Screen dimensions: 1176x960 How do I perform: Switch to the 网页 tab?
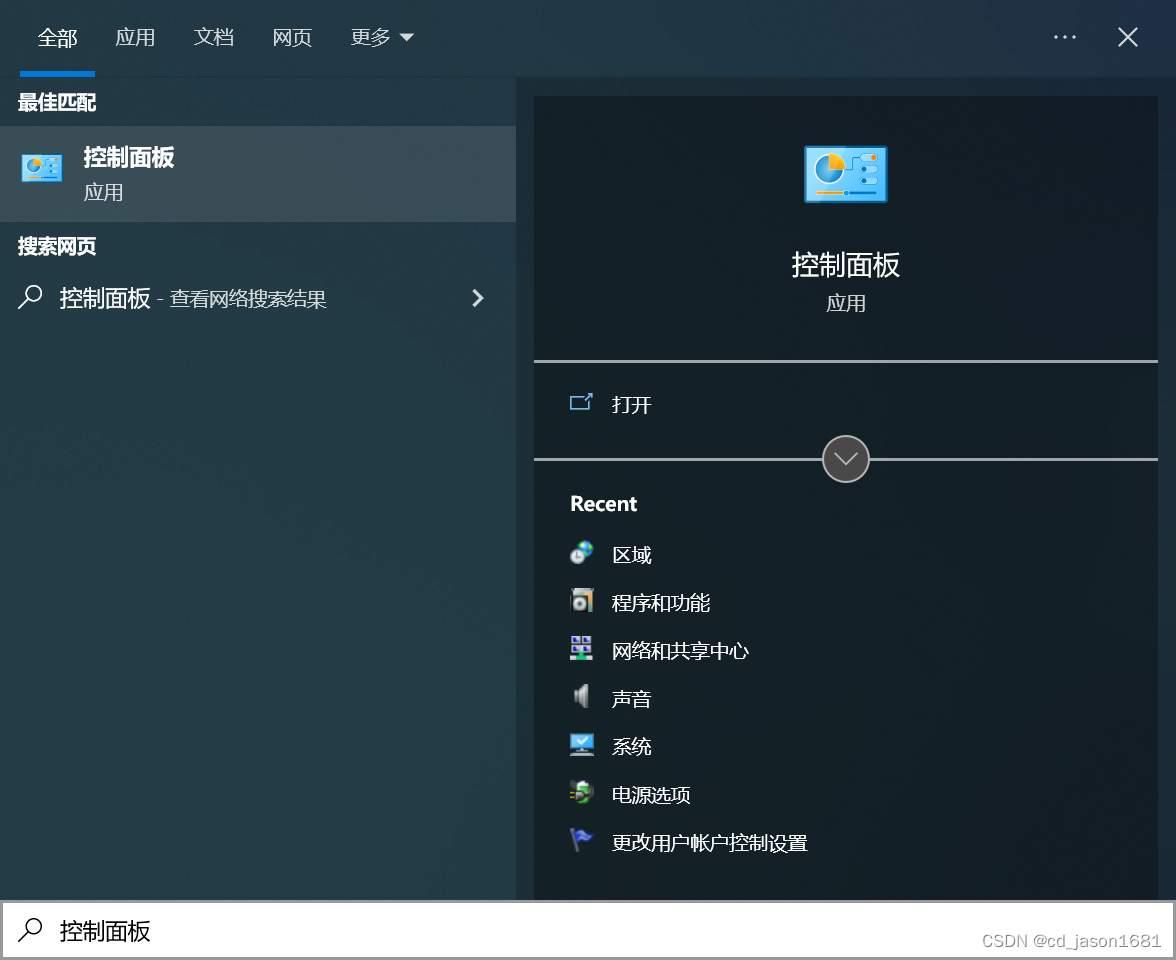click(292, 38)
